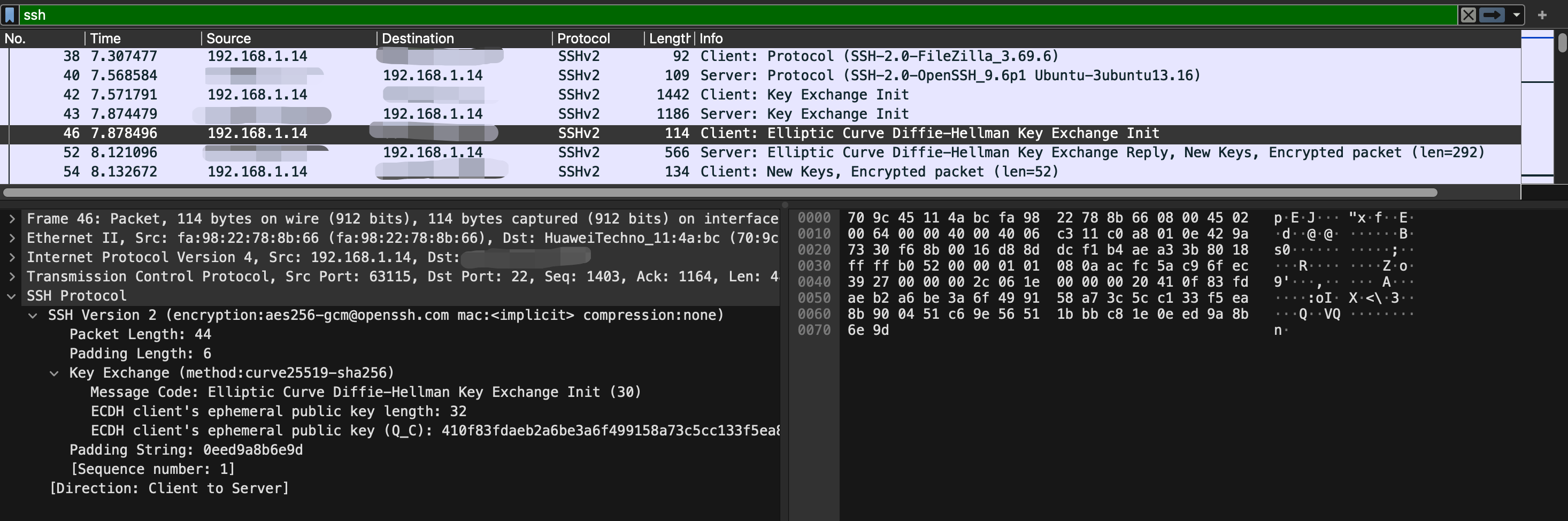The image size is (1568, 521).
Task: Select packet 42 Client Key Exchange Init
Action: pyautogui.click(x=760, y=94)
